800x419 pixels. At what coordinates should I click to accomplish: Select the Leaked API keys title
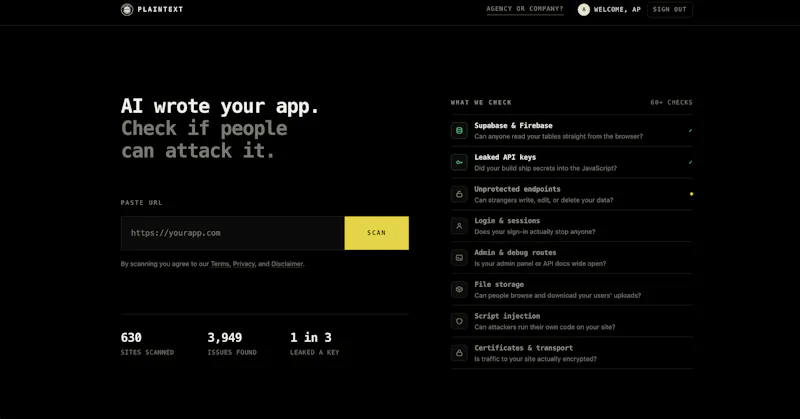tap(505, 157)
